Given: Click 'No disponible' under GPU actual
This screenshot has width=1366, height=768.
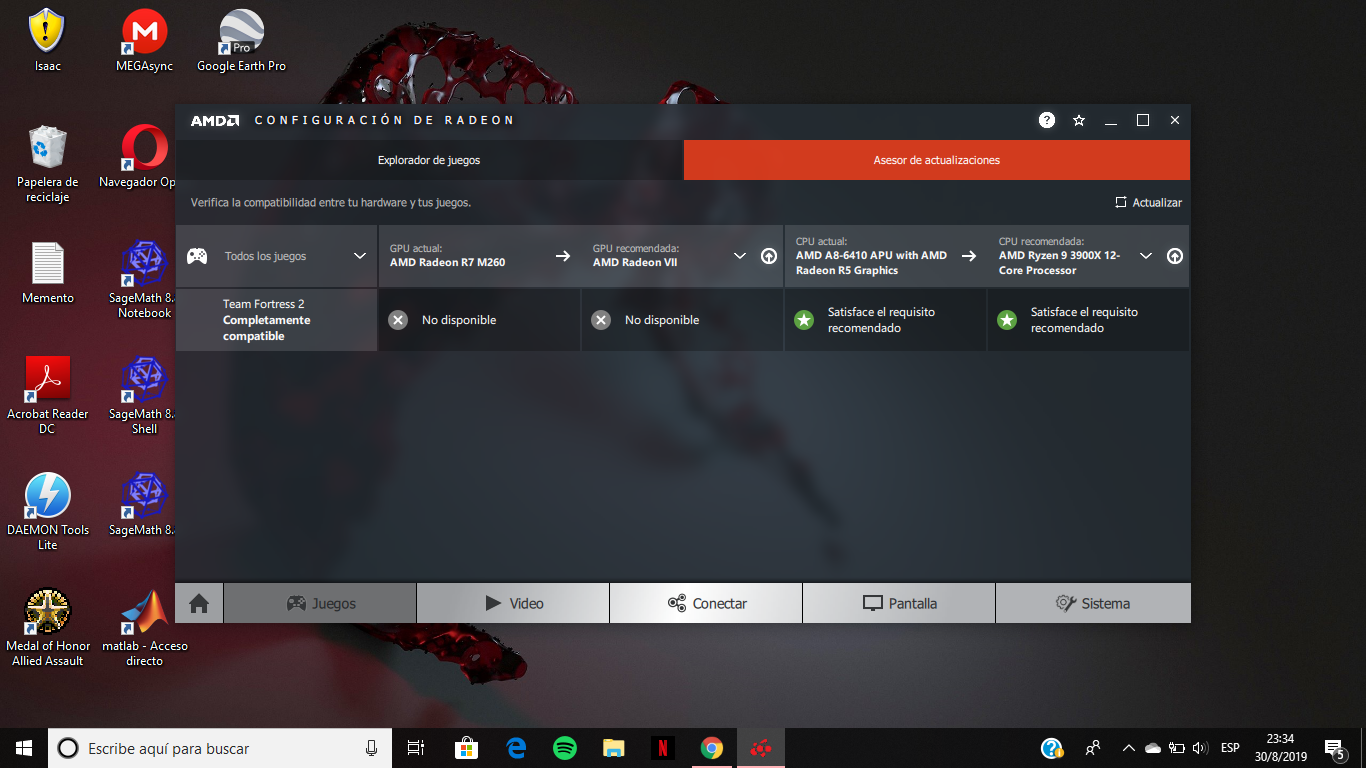Looking at the screenshot, I should [459, 320].
